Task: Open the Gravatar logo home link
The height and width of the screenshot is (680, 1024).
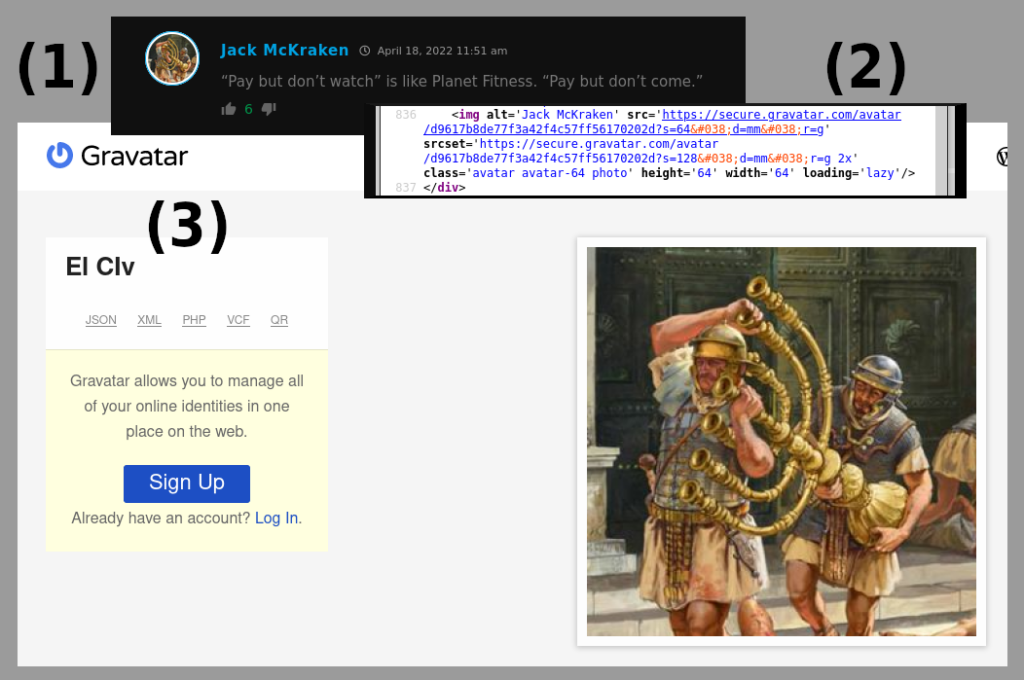Action: click(x=118, y=156)
